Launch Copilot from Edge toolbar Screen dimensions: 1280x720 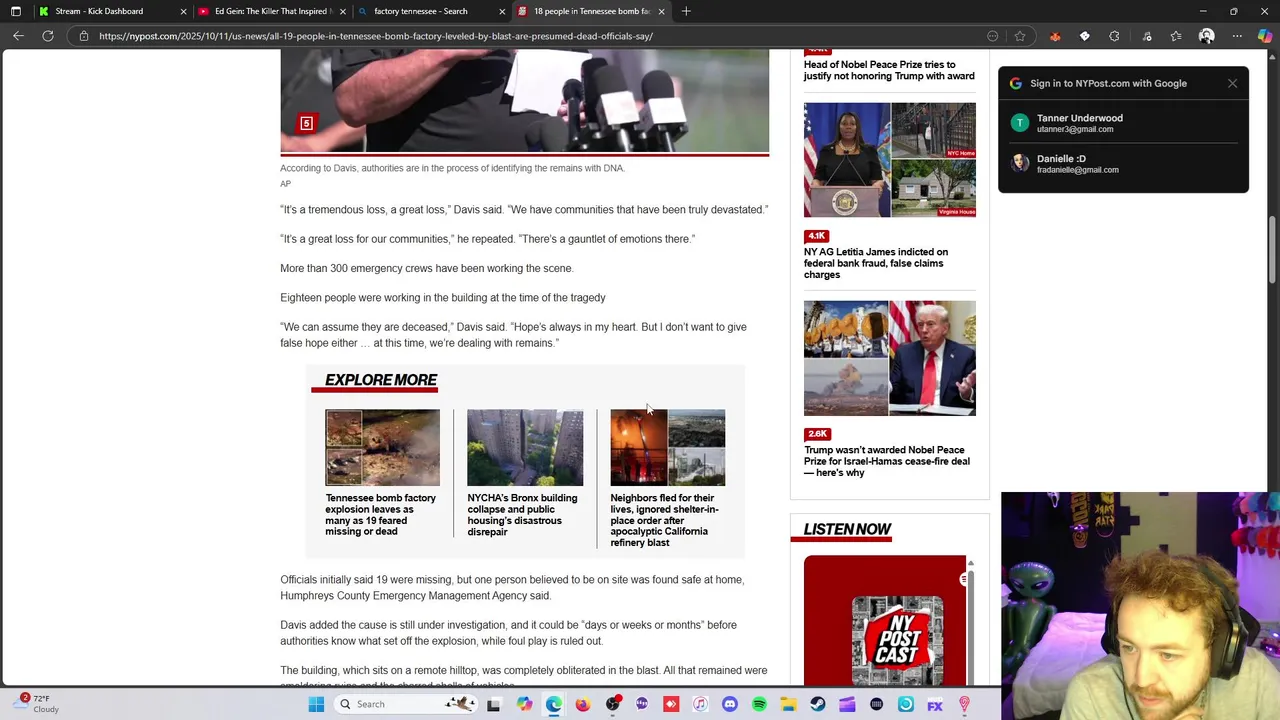1264,36
